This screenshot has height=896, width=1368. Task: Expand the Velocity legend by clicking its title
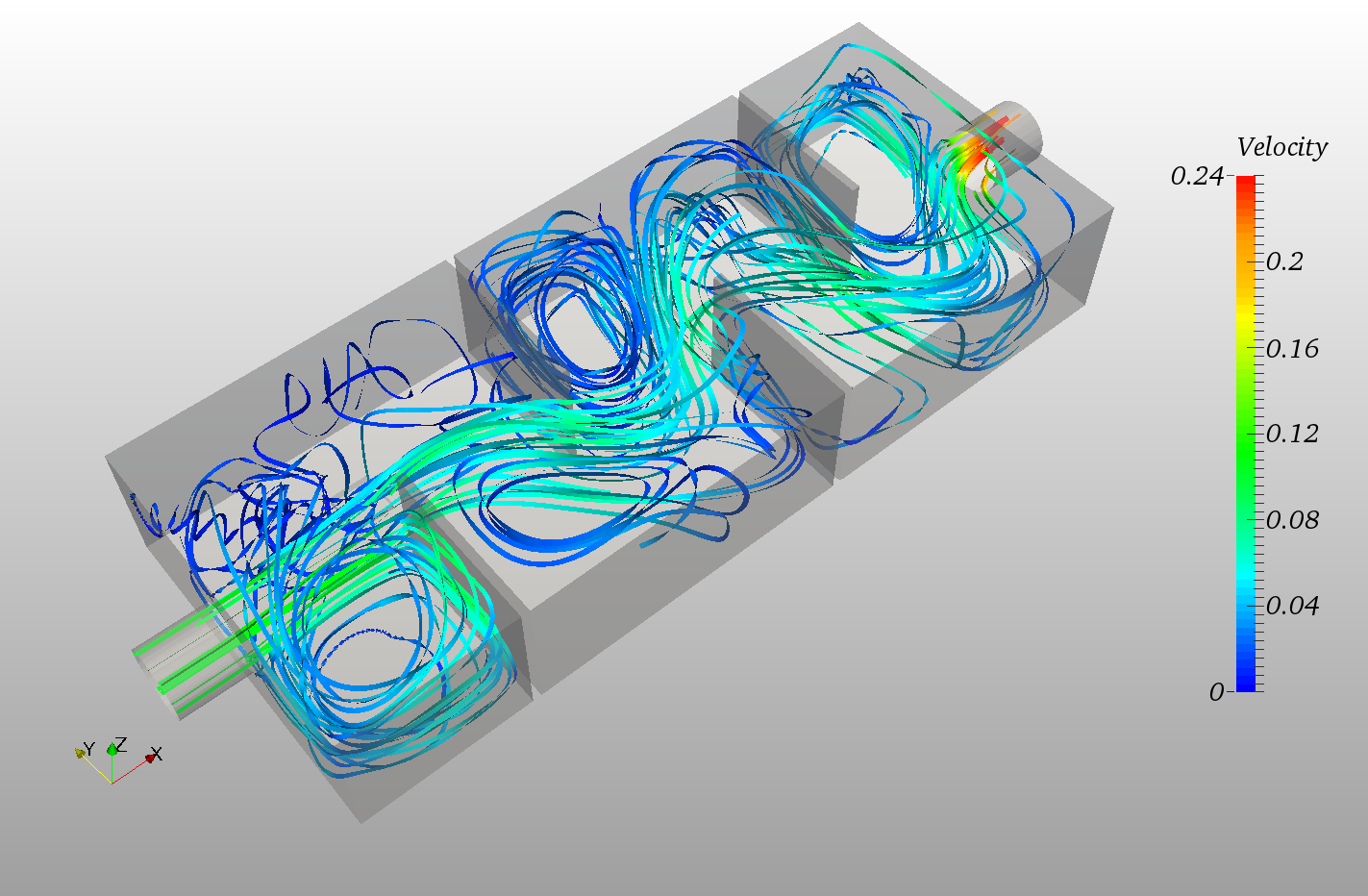coord(1282,147)
